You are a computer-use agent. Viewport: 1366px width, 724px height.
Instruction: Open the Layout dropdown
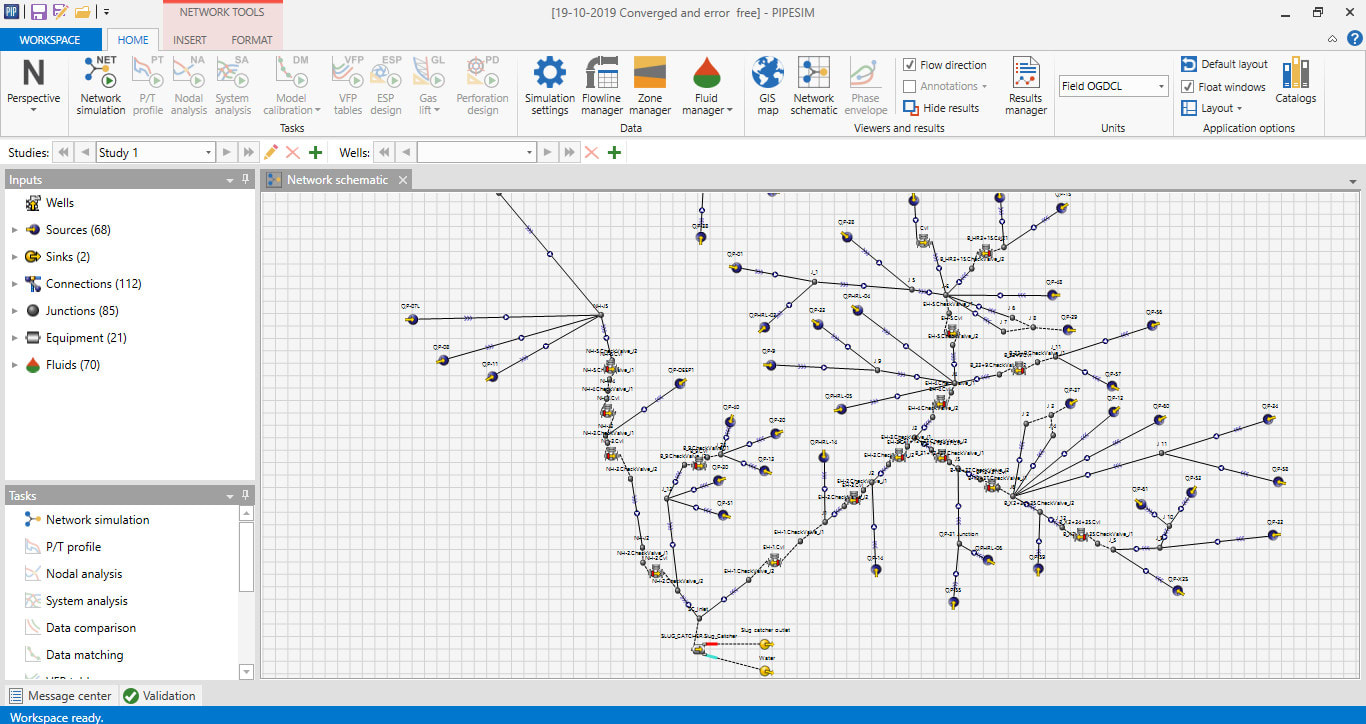click(x=1212, y=108)
